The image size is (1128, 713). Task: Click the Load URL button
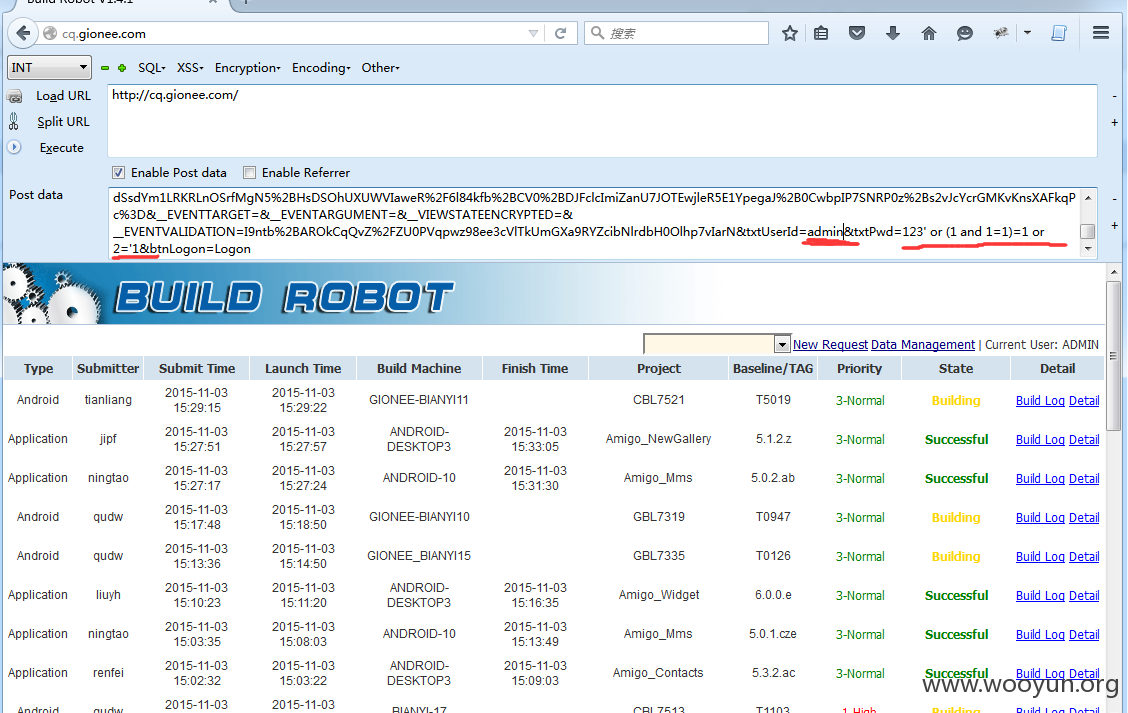[63, 96]
